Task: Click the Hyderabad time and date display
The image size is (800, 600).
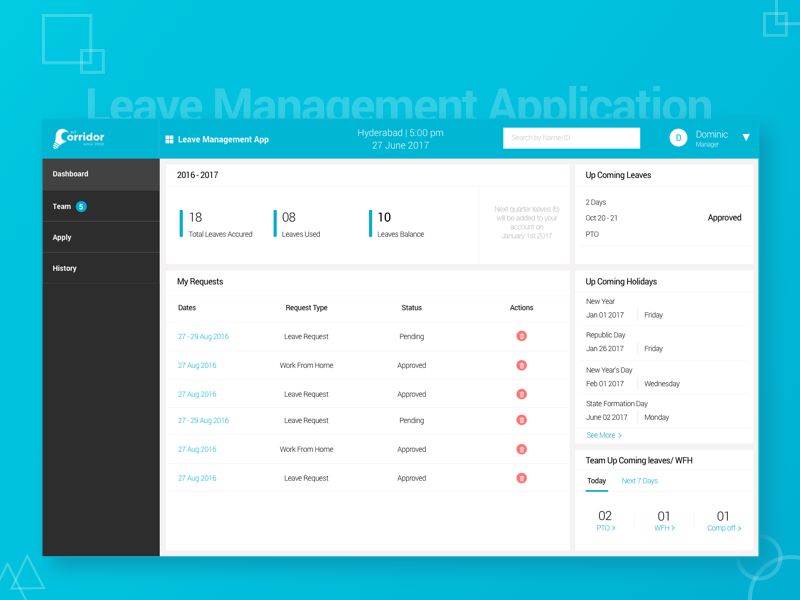Action: (x=401, y=139)
